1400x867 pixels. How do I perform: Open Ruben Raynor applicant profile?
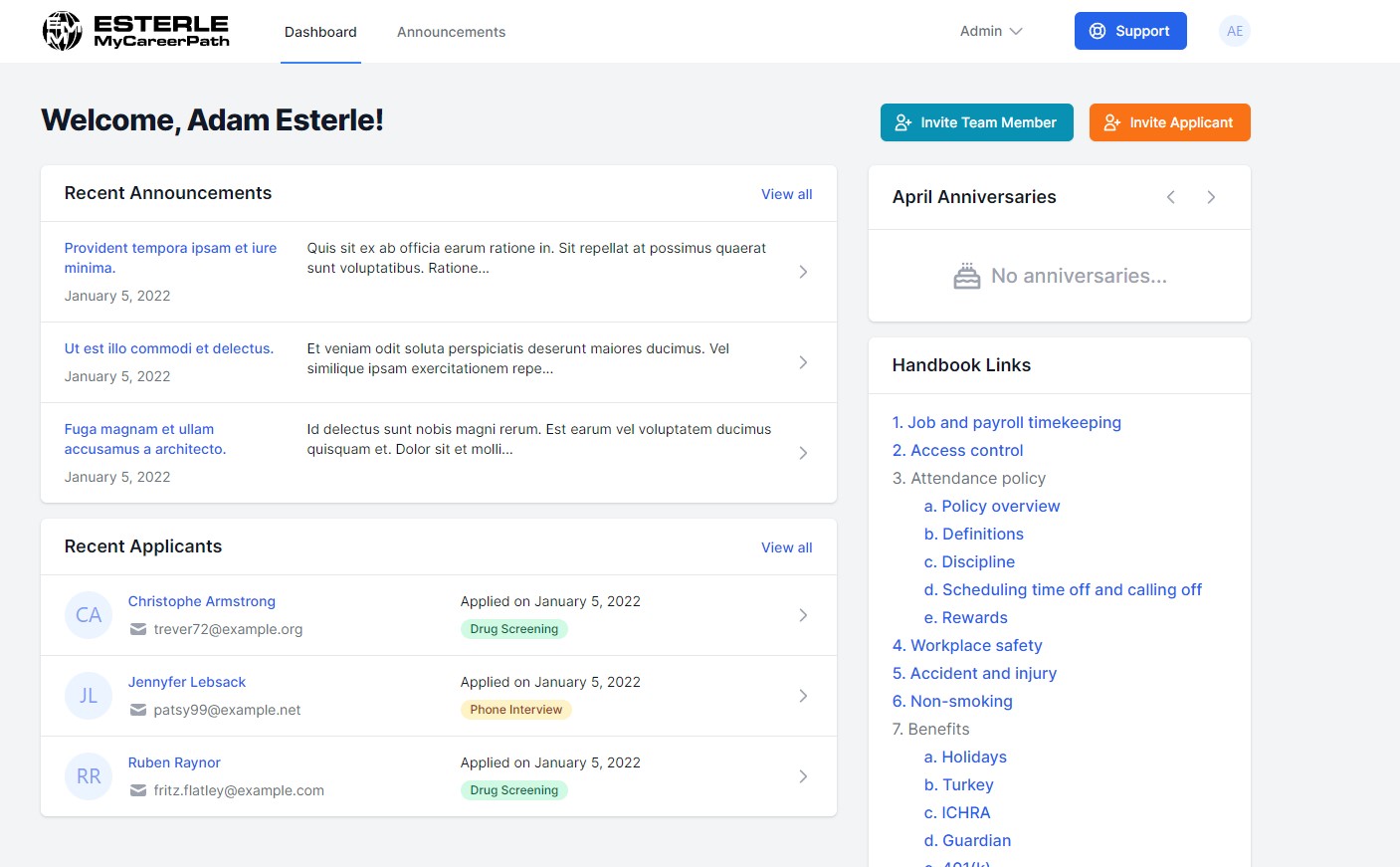click(x=174, y=762)
